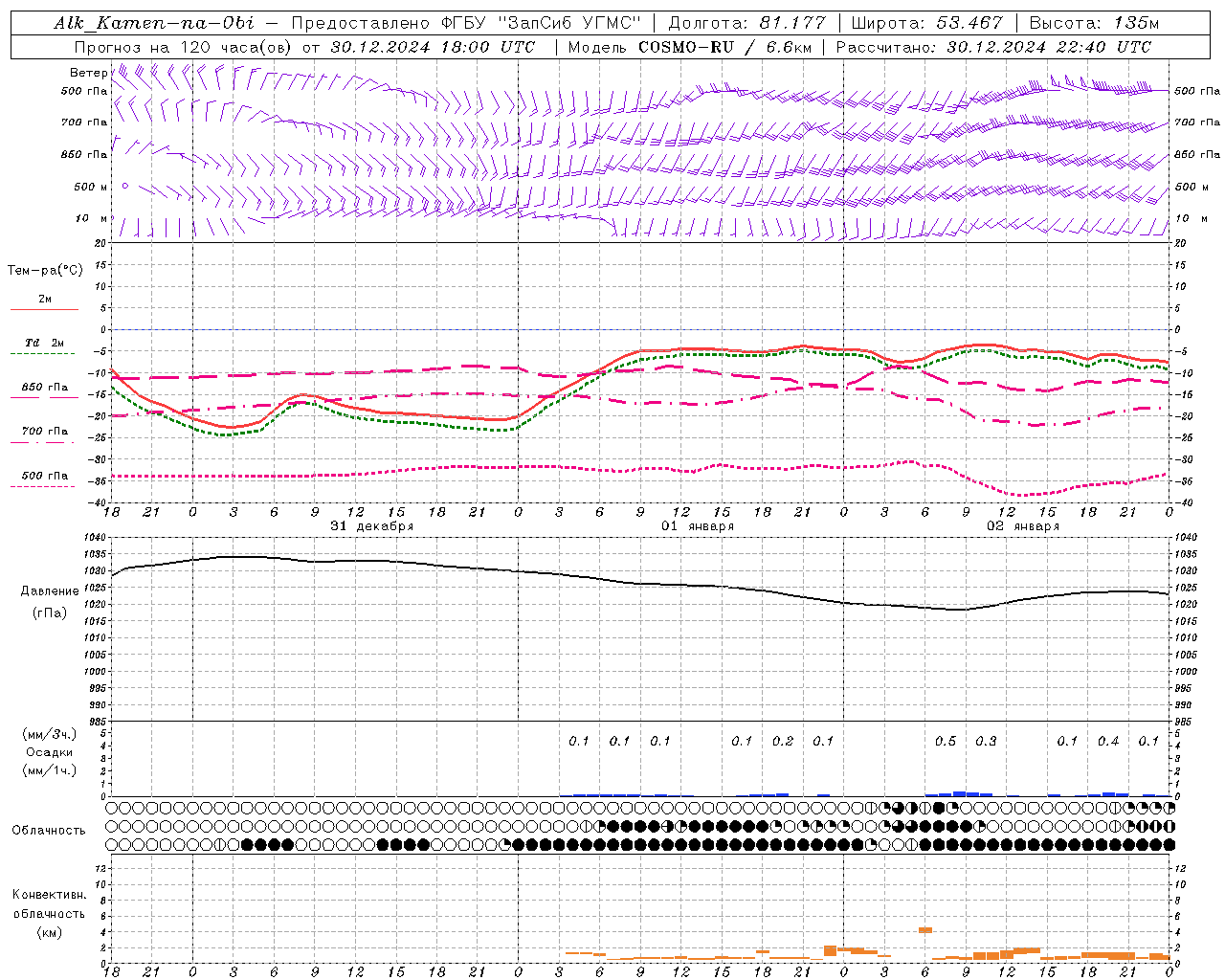
Task: Click the 31 декабря date label
Action: coord(372,526)
